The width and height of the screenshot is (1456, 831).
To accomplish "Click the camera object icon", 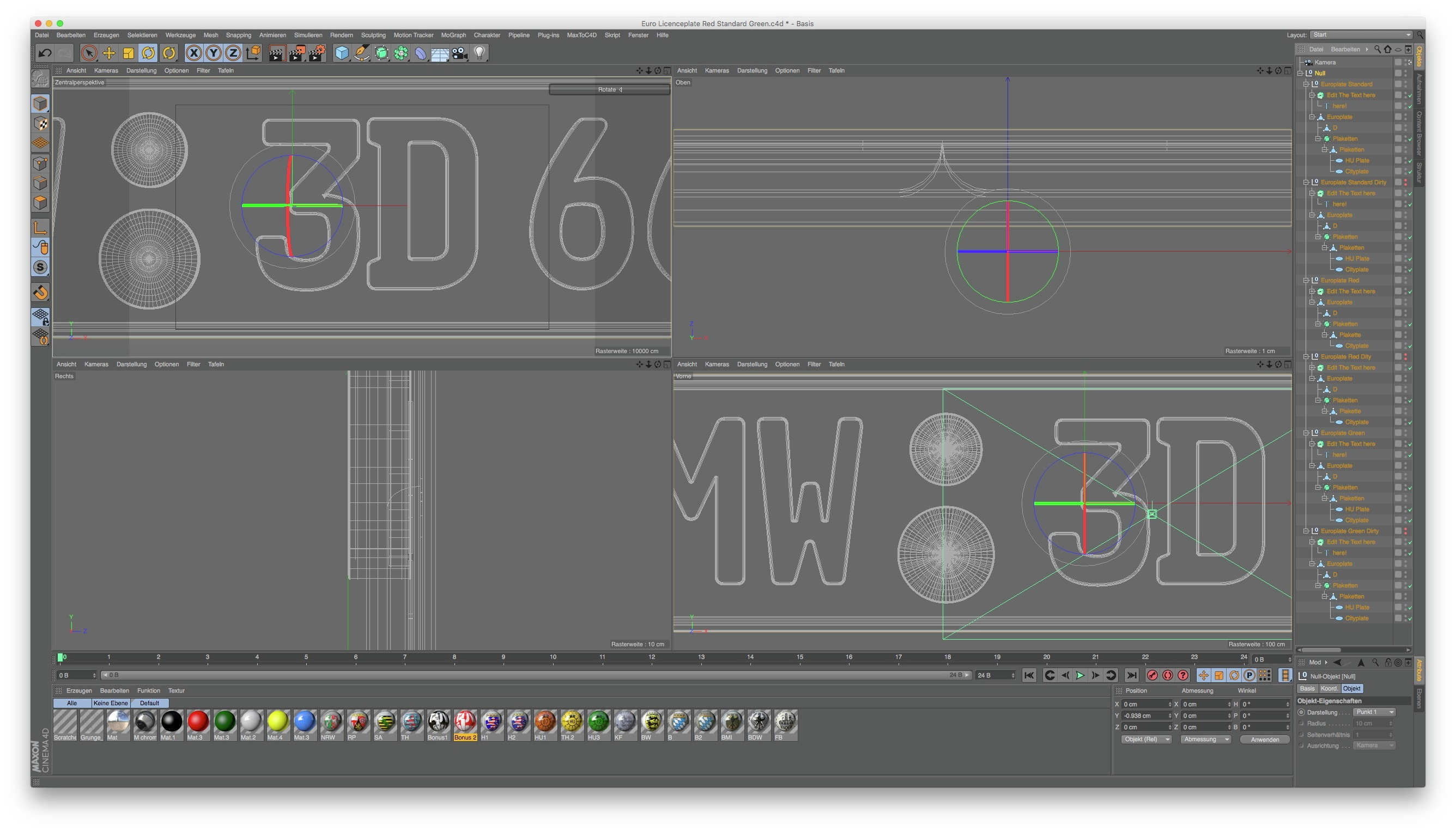I will (459, 53).
